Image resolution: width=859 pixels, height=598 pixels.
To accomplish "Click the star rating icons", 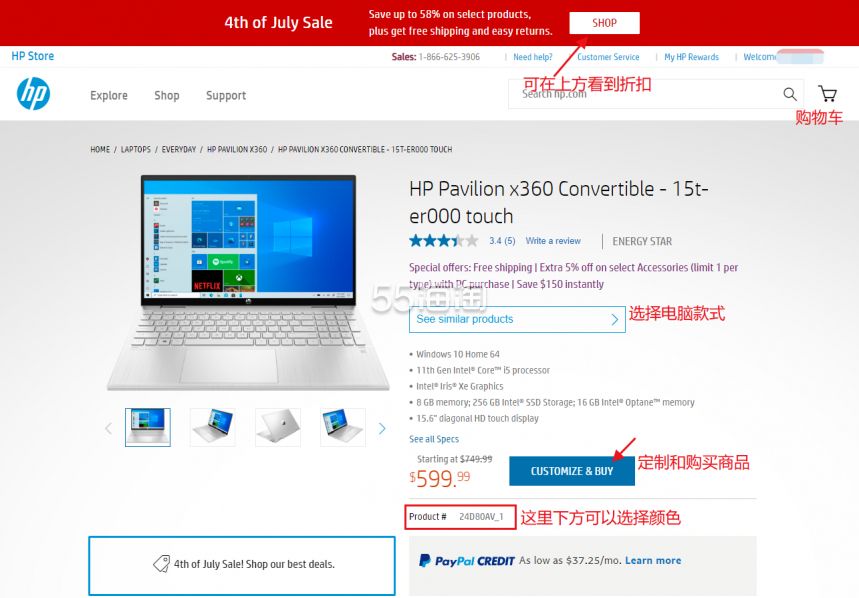I will [444, 240].
